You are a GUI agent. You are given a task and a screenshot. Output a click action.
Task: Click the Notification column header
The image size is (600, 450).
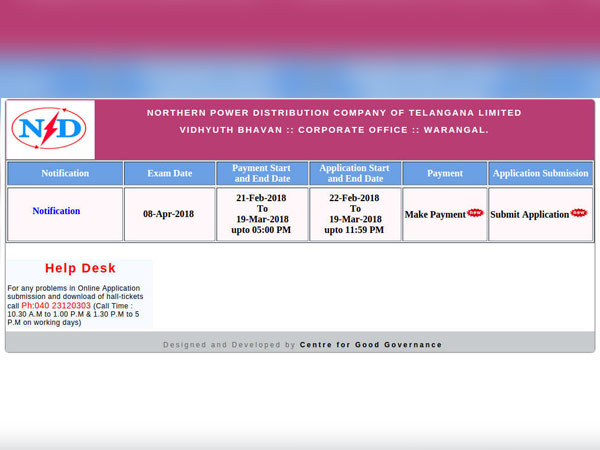65,173
